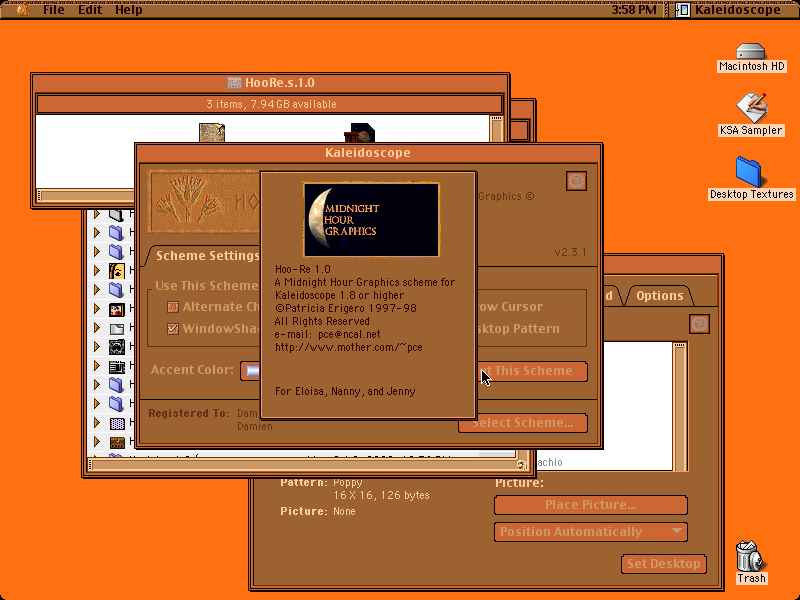Open the File menu
800x600 pixels.
(54, 10)
